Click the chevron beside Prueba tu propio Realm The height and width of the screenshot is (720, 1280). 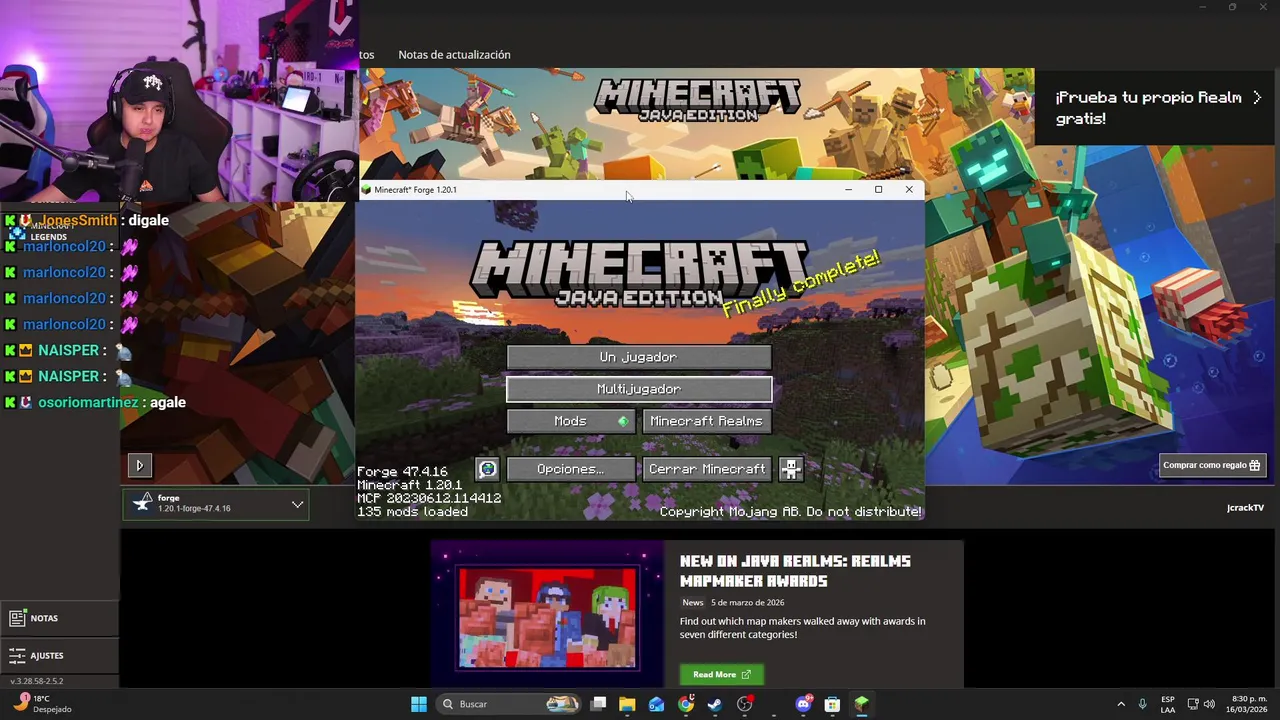pyautogui.click(x=1257, y=98)
